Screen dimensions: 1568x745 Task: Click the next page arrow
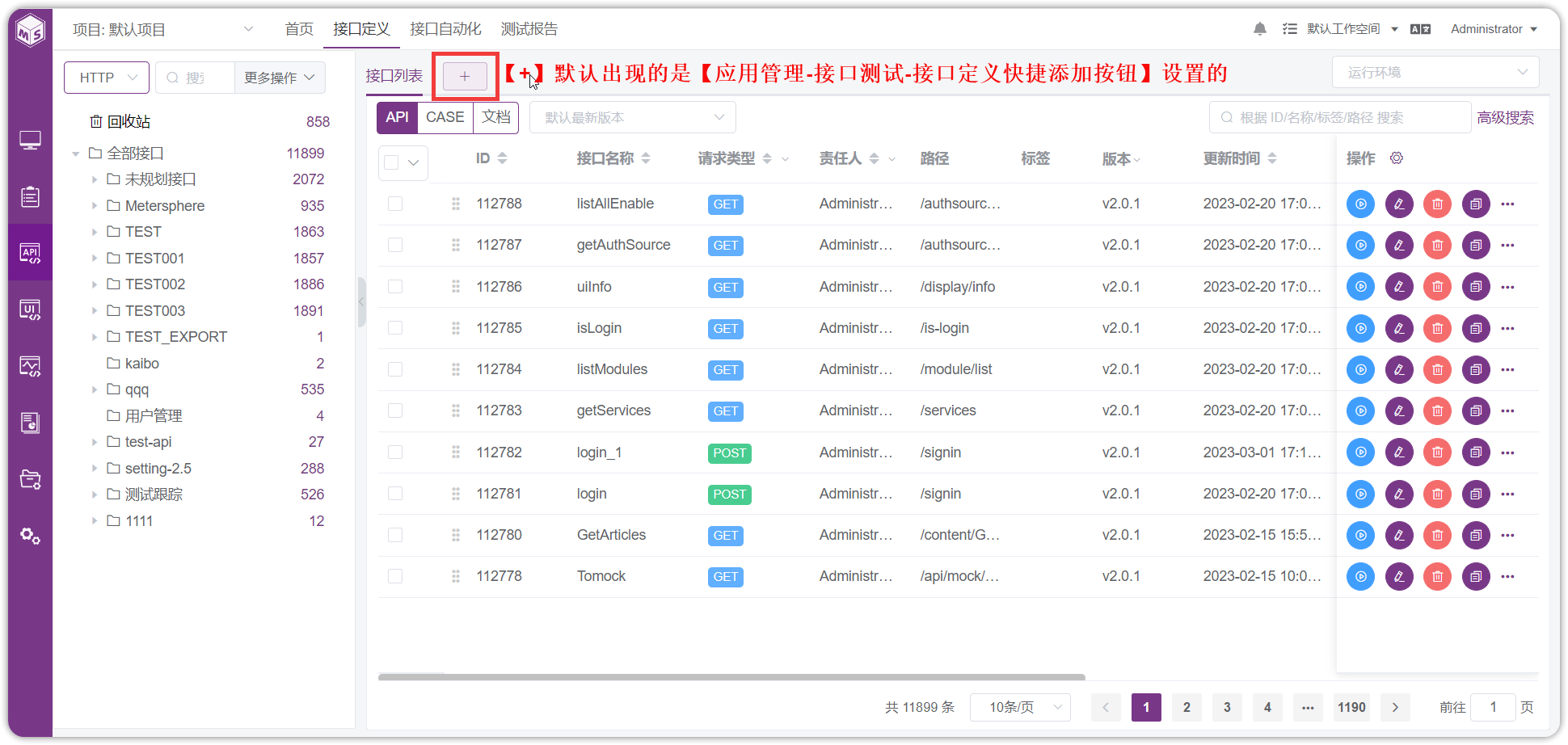click(1395, 708)
